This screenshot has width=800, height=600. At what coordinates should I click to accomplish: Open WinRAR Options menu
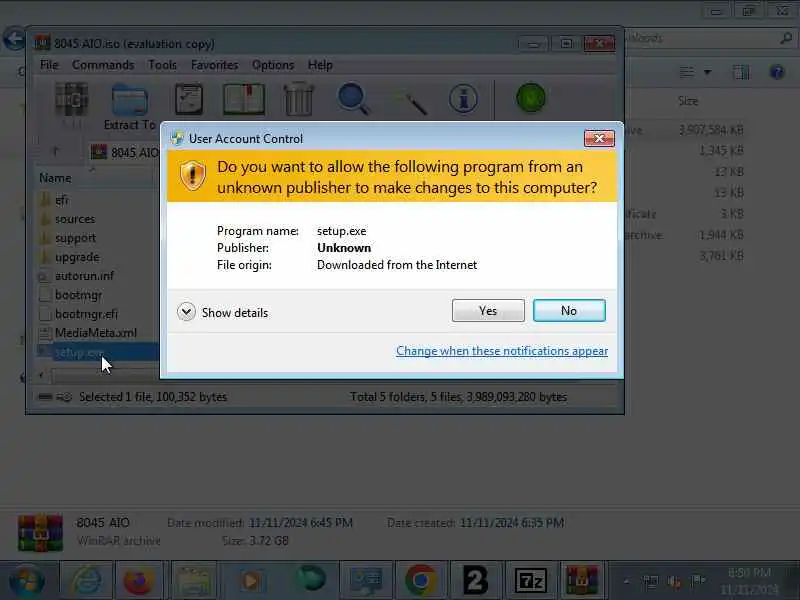[273, 65]
